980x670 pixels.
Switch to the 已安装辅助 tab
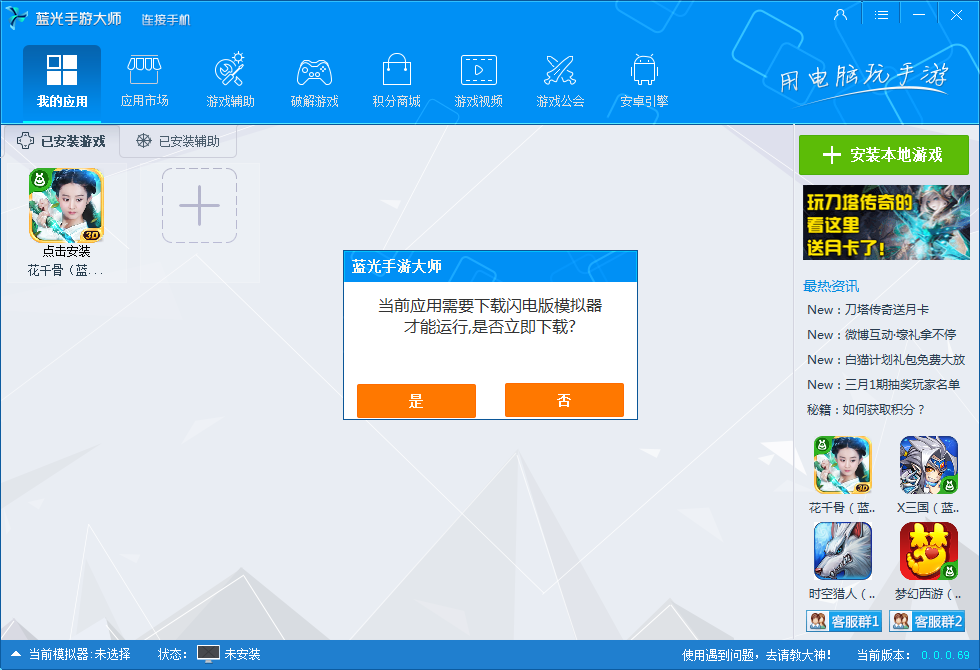[178, 142]
